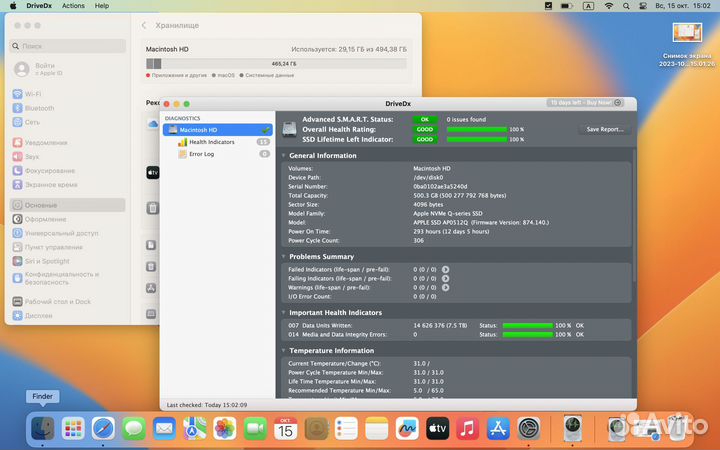Click arrow next to Failing Indicators
This screenshot has width=720, height=450.
pos(445,278)
